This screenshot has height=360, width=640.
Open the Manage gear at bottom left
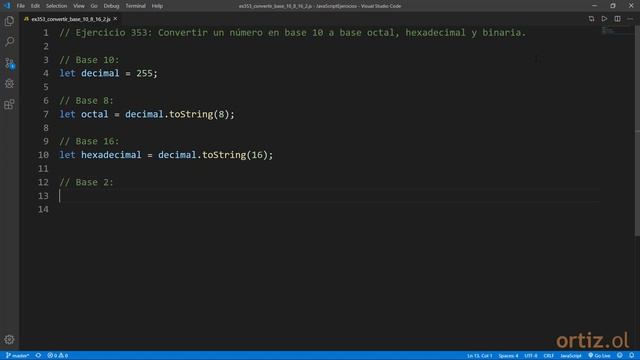pos(9,340)
